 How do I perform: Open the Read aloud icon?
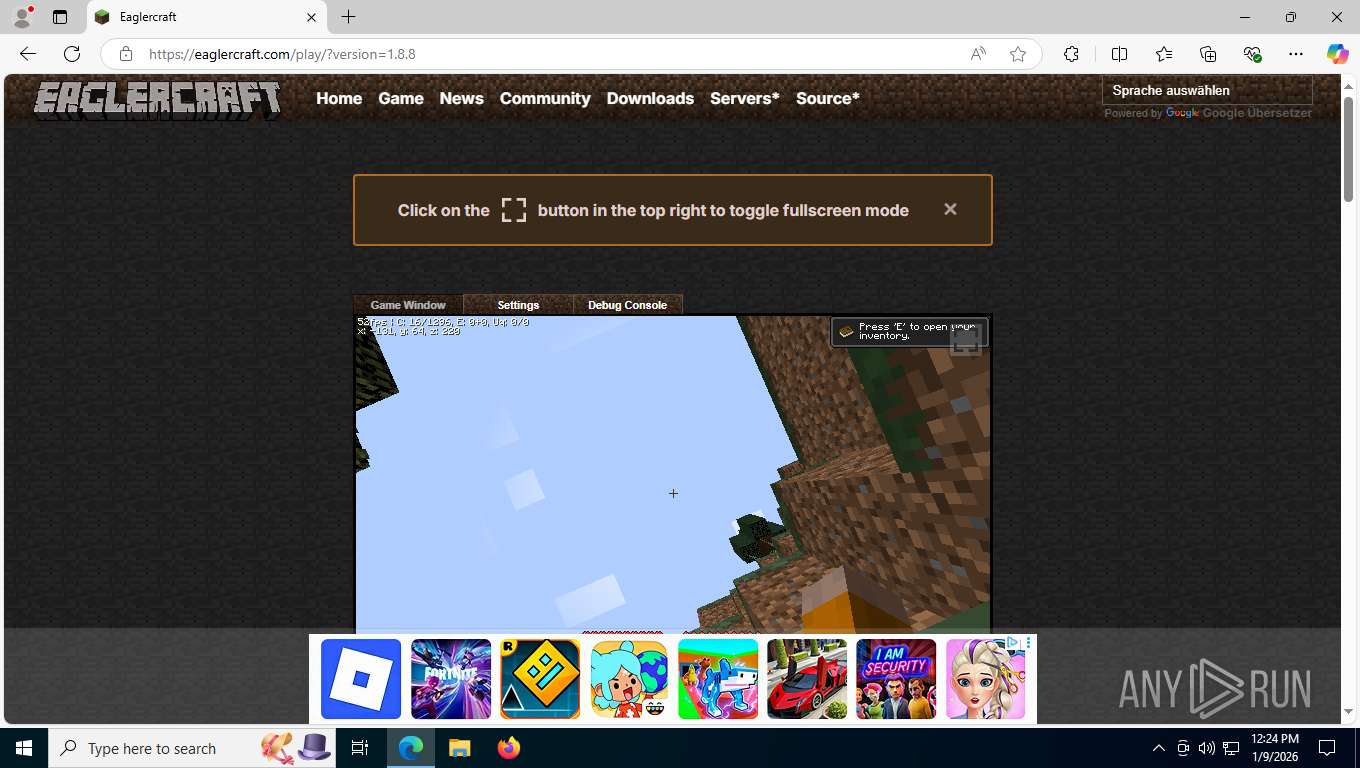coord(978,54)
